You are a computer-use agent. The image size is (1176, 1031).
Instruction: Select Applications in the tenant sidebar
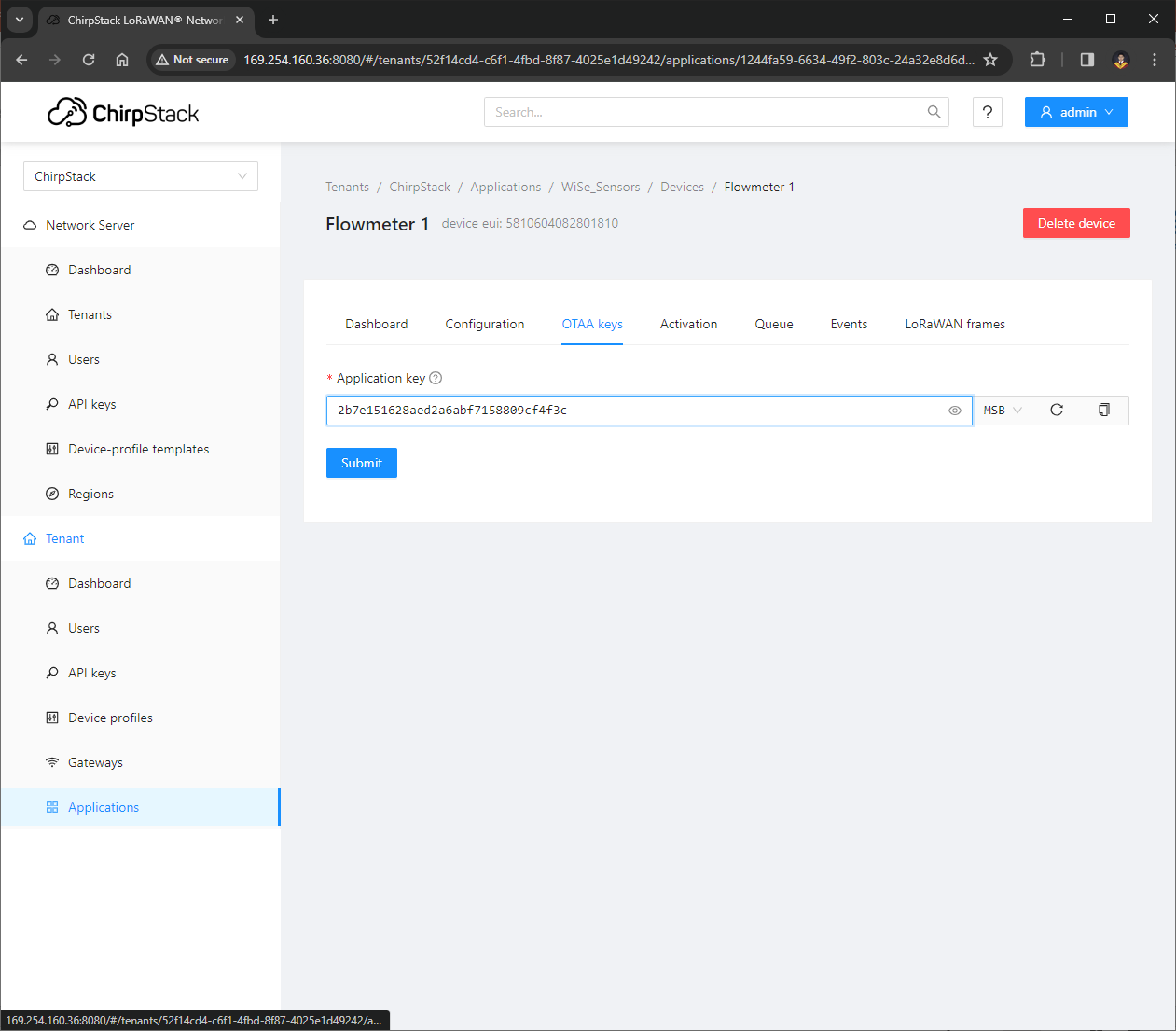(103, 807)
